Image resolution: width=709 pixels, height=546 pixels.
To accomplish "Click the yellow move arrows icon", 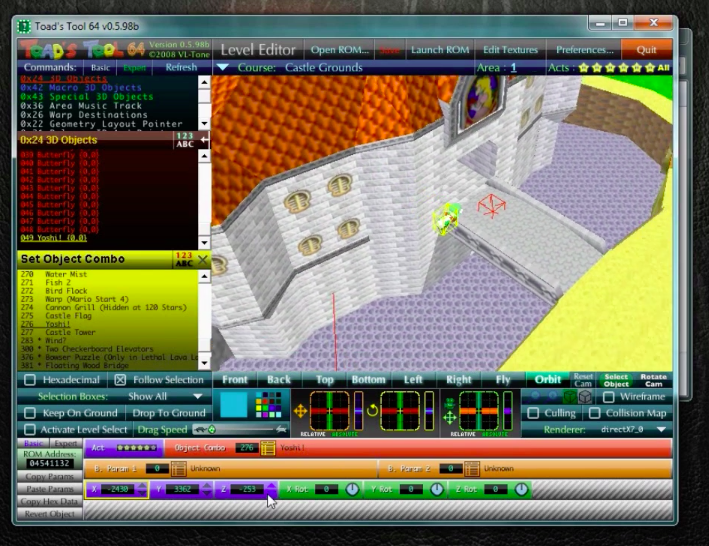I will [x=300, y=411].
